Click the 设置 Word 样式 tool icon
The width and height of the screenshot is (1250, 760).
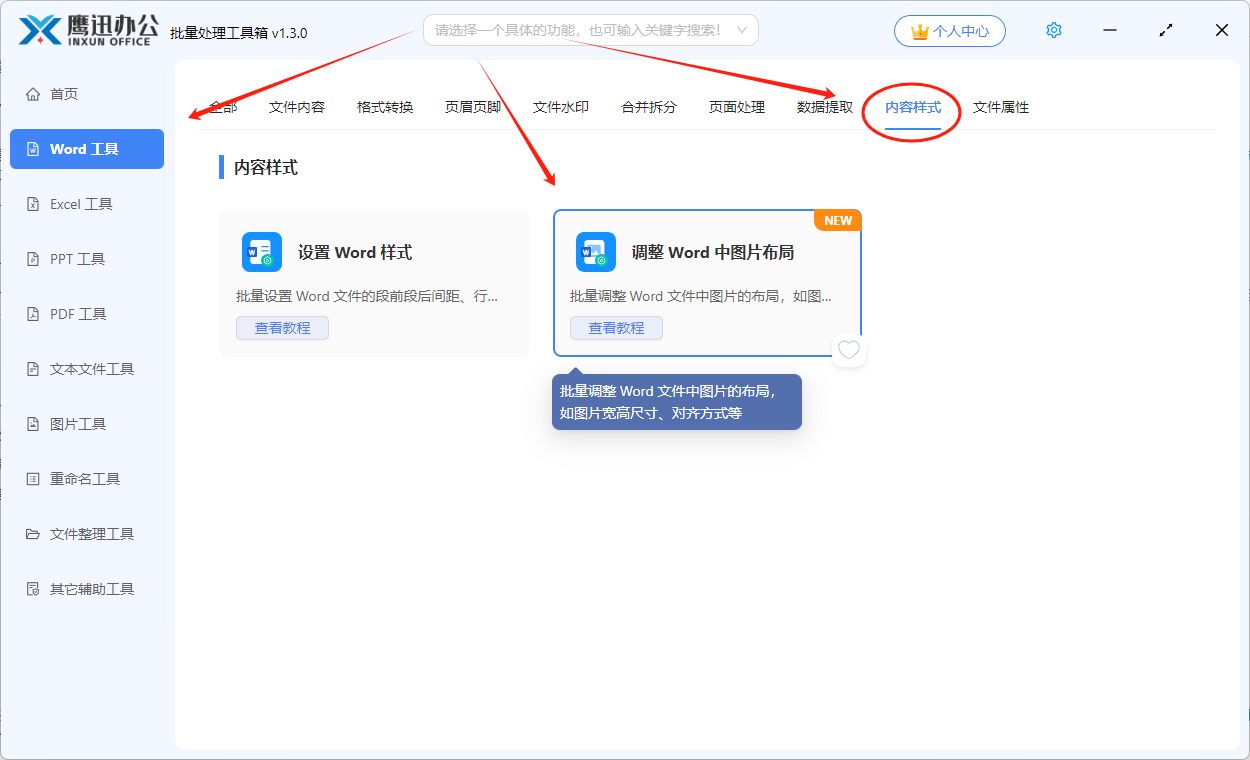pos(261,252)
